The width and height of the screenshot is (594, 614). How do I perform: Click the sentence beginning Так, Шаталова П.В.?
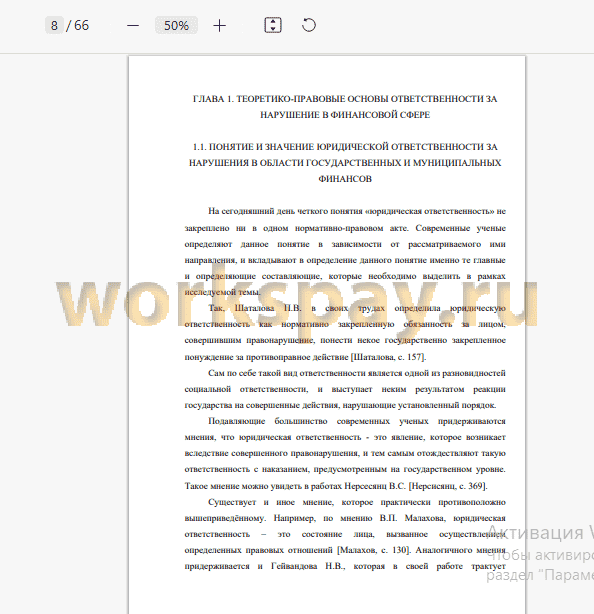345,332
